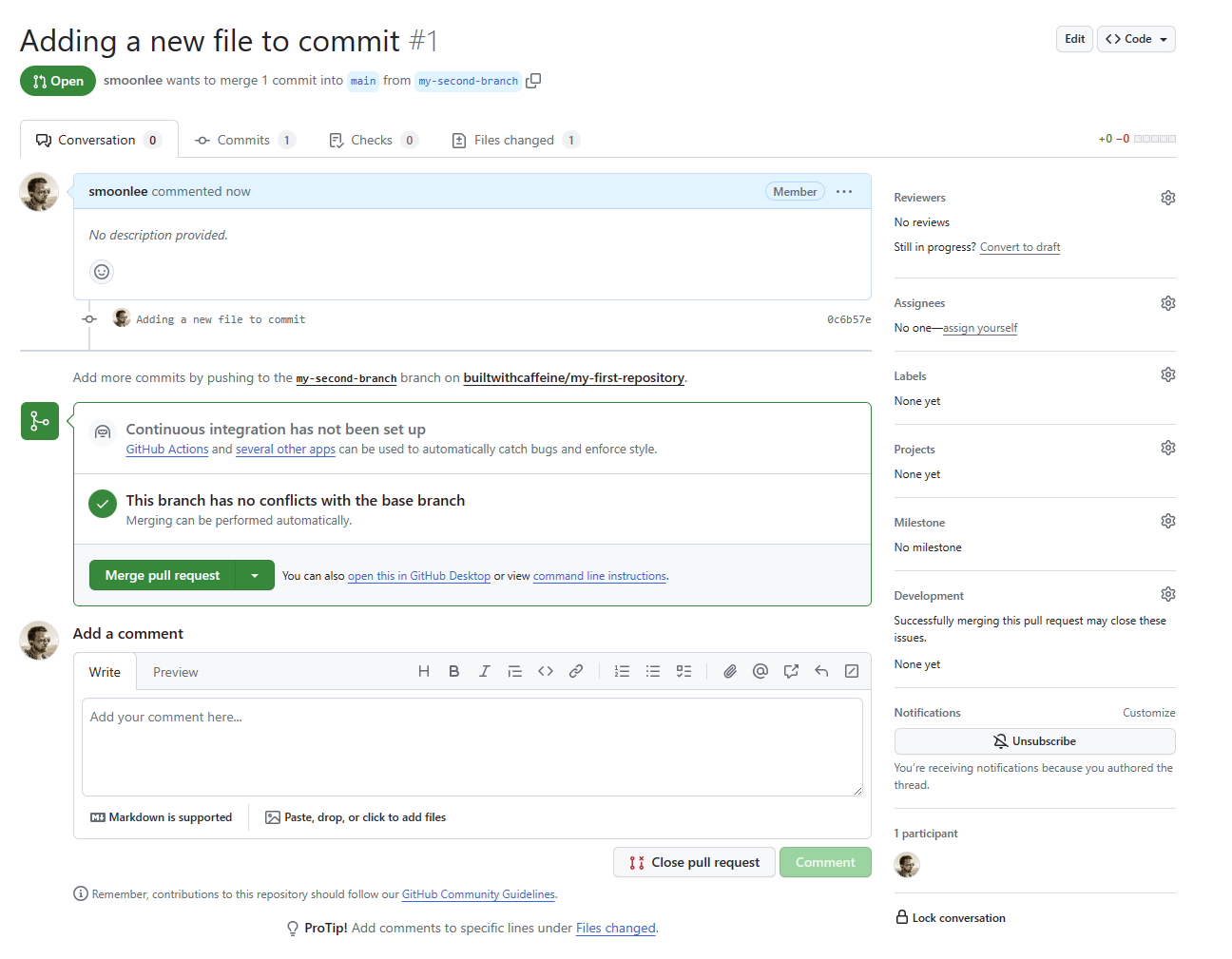Open Labels gear settings
The image size is (1232, 959).
coord(1167,375)
